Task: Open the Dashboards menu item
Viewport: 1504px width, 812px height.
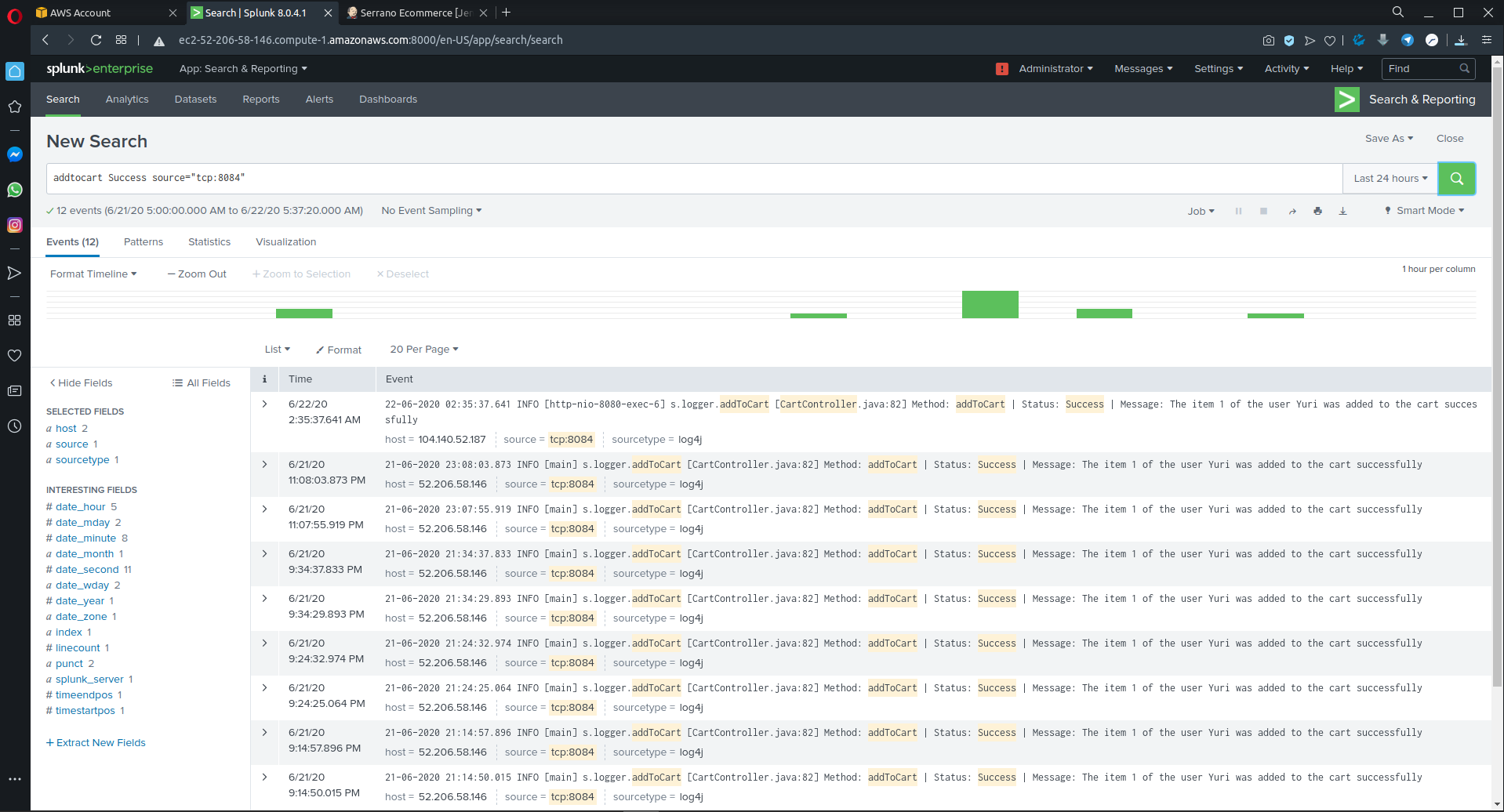Action: pos(388,100)
